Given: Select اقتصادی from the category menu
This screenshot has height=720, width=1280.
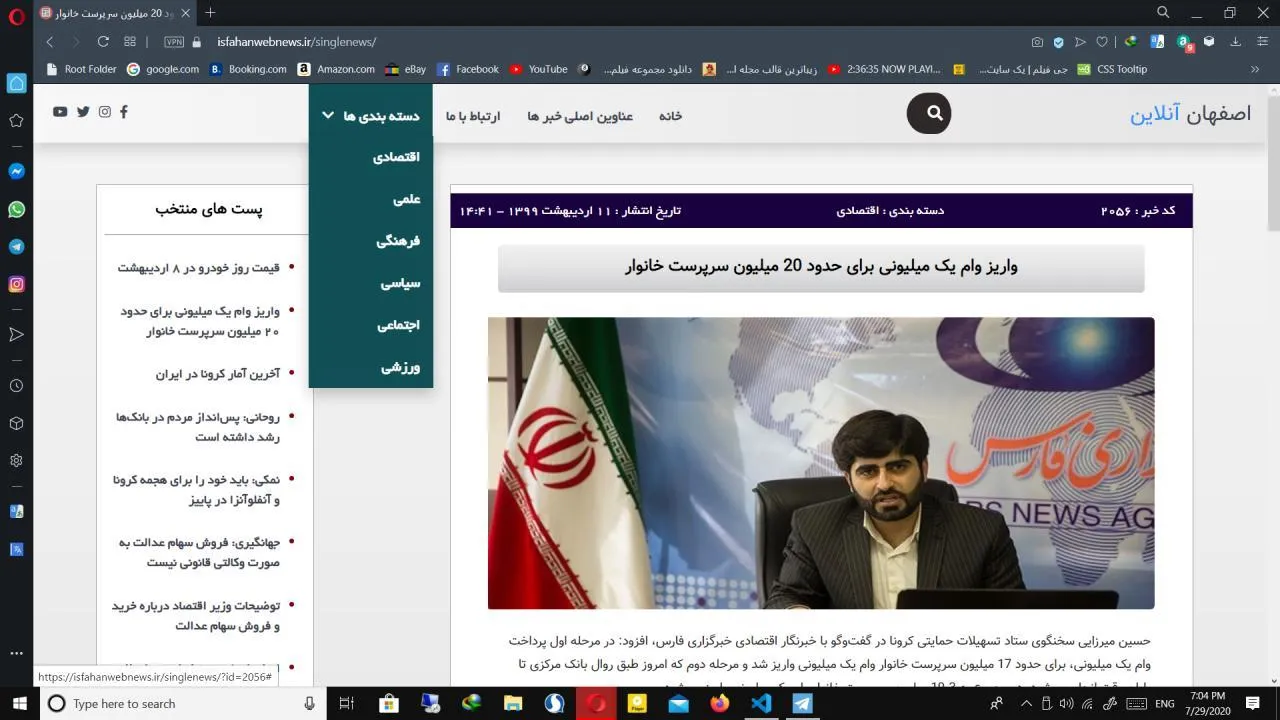Looking at the screenshot, I should [396, 157].
